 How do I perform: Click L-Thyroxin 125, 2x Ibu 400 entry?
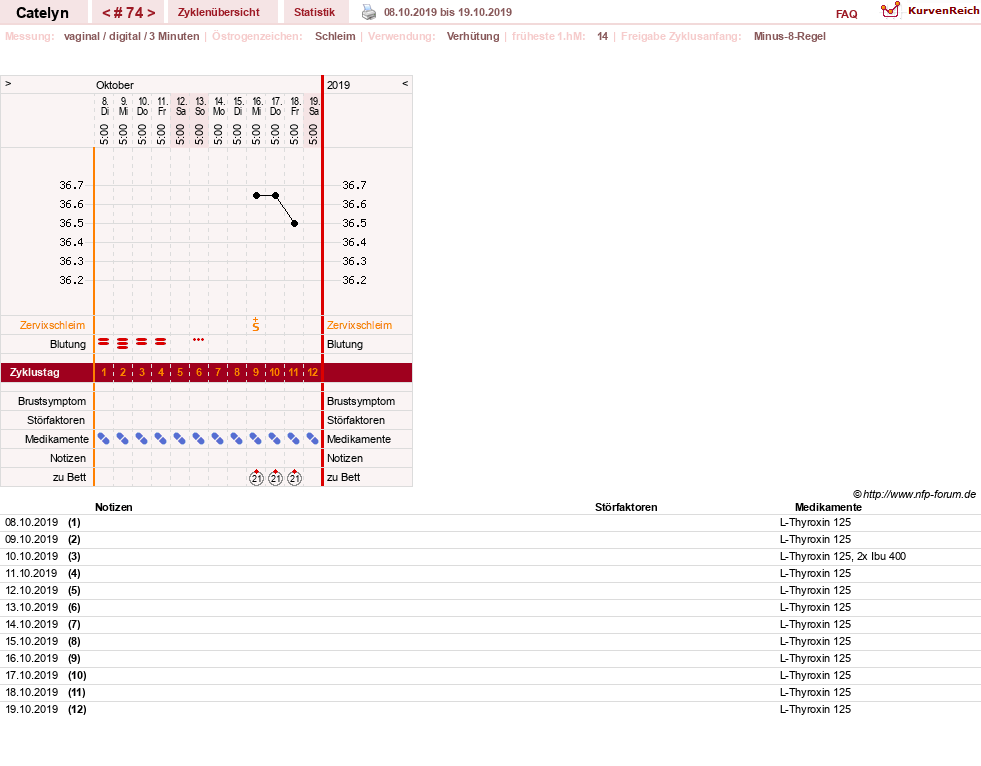pos(843,556)
